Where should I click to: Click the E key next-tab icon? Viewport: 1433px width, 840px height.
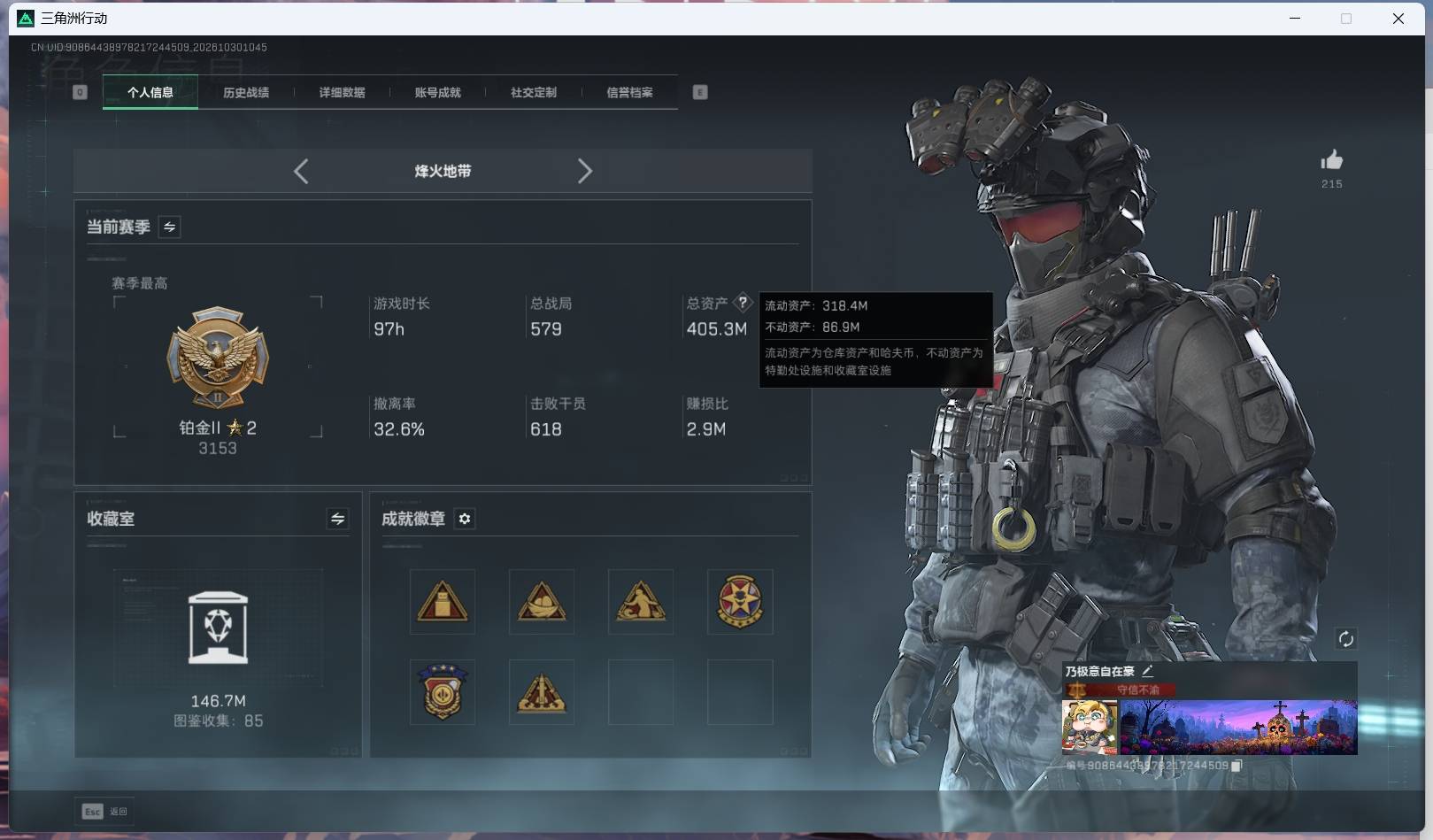700,92
